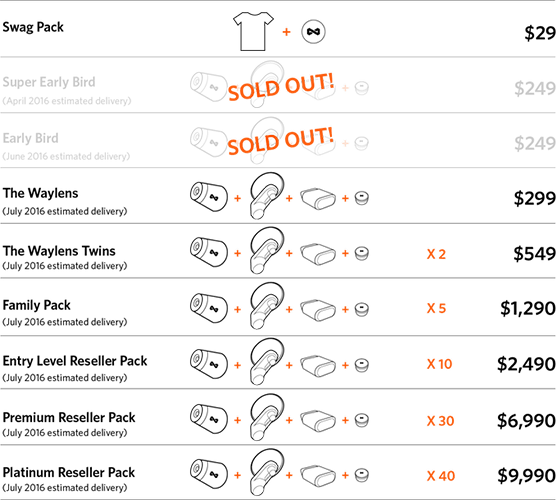
Task: Click the remote module icon in Waylens Twins row
Action: [x=318, y=253]
